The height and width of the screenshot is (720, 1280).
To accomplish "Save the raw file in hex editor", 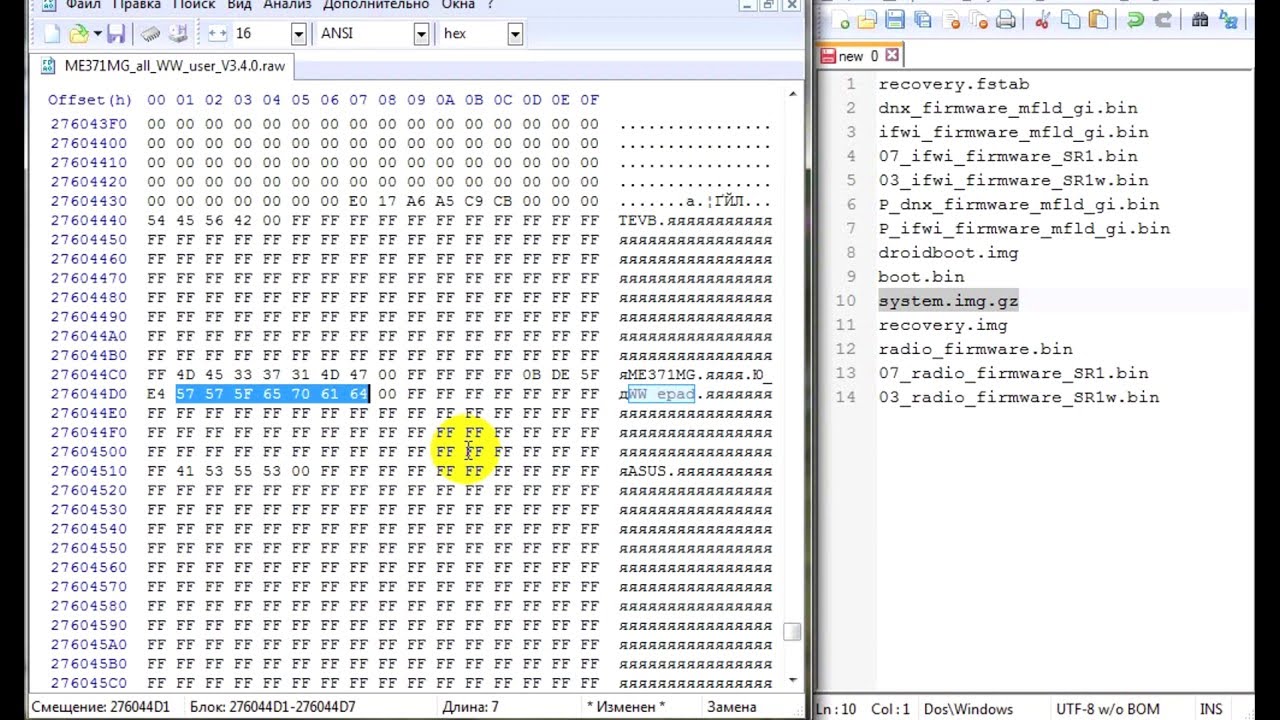I will coord(116,34).
